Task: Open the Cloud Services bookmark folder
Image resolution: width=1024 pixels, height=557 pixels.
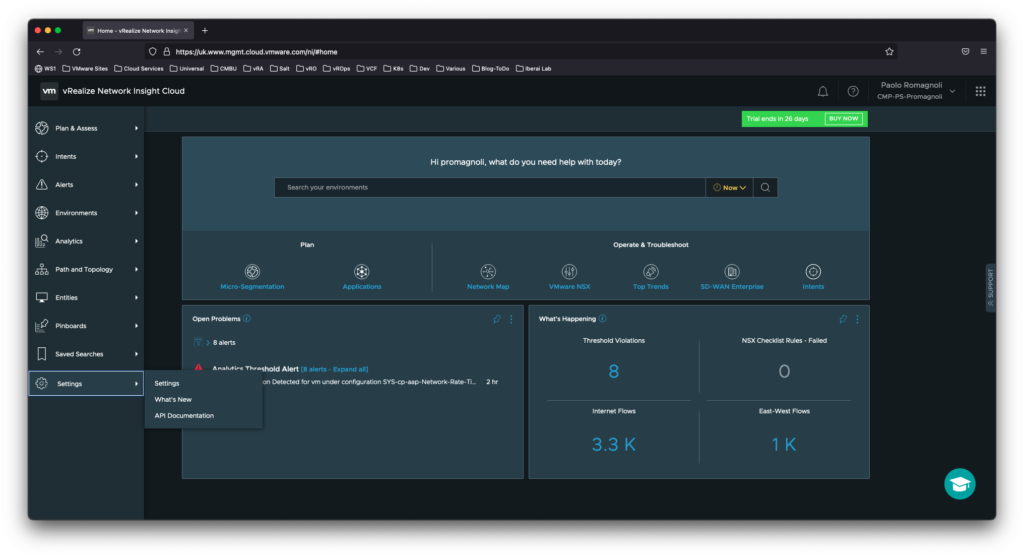Action: tap(138, 68)
